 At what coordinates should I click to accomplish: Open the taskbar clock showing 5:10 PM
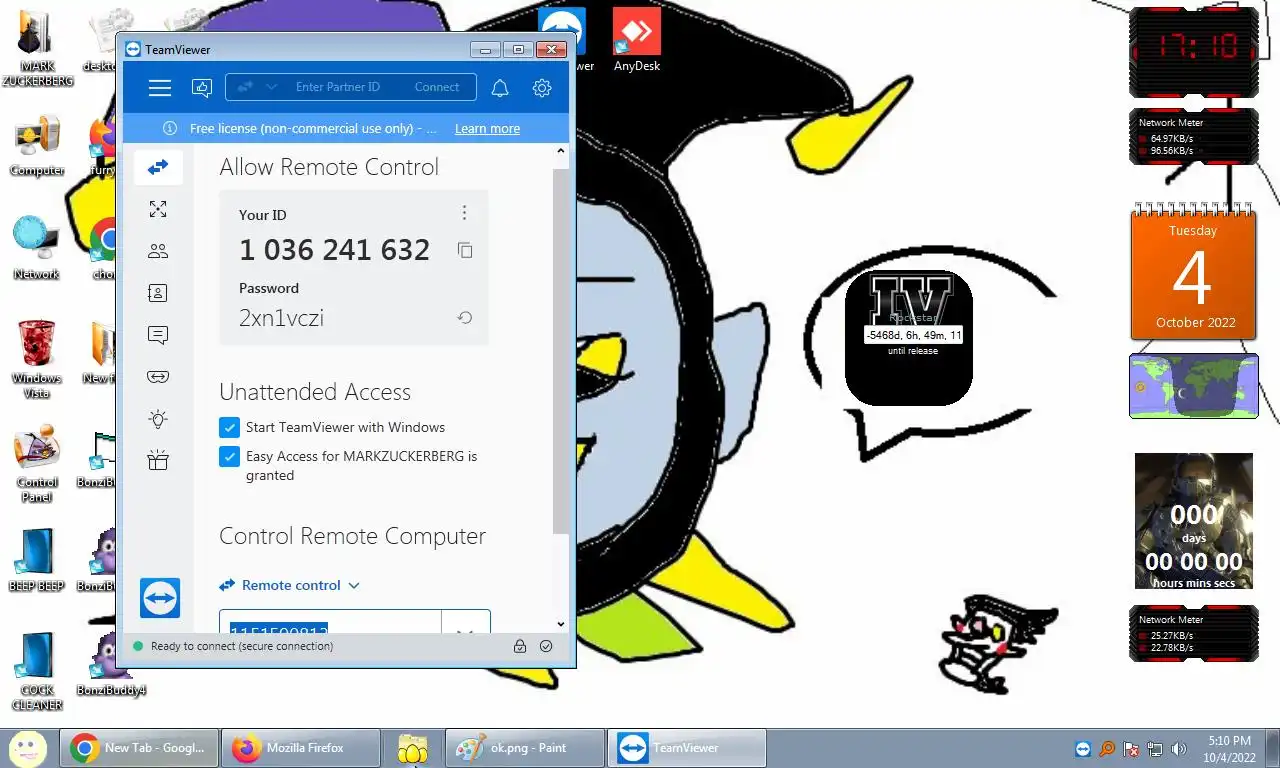(x=1229, y=749)
